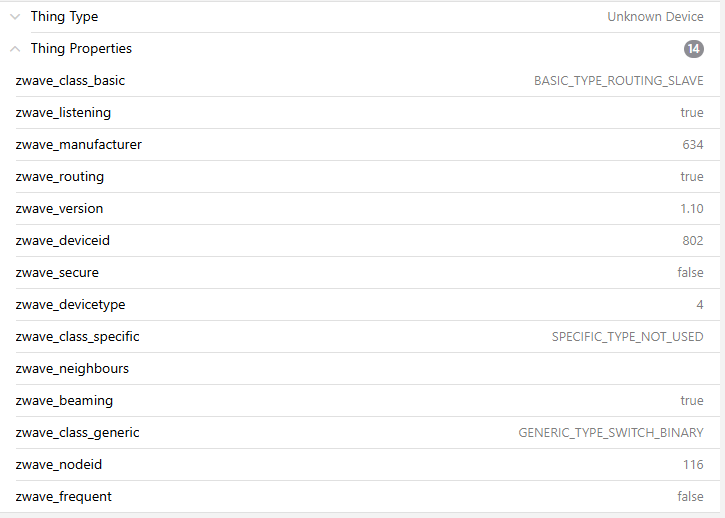
Task: Select the zwave_devicetype property label
Action: point(70,305)
